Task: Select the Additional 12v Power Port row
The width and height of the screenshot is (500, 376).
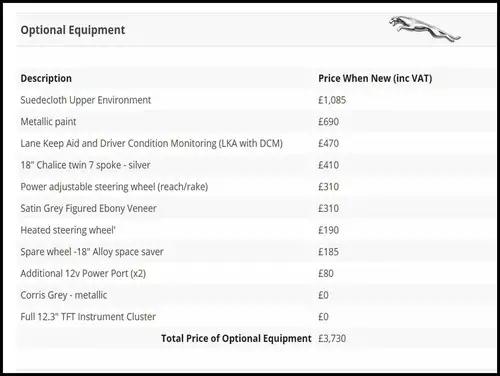Action: [256, 273]
